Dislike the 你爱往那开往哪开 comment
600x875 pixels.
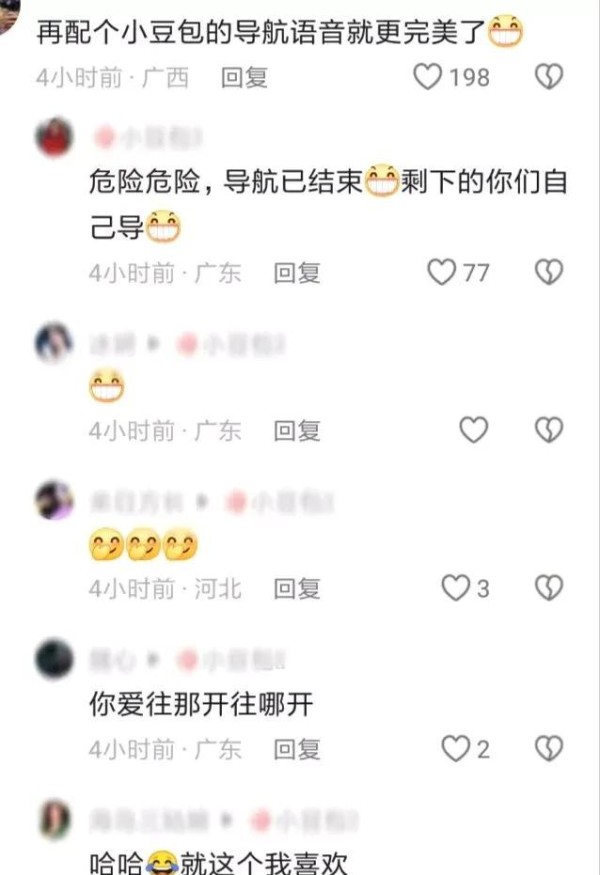[549, 748]
